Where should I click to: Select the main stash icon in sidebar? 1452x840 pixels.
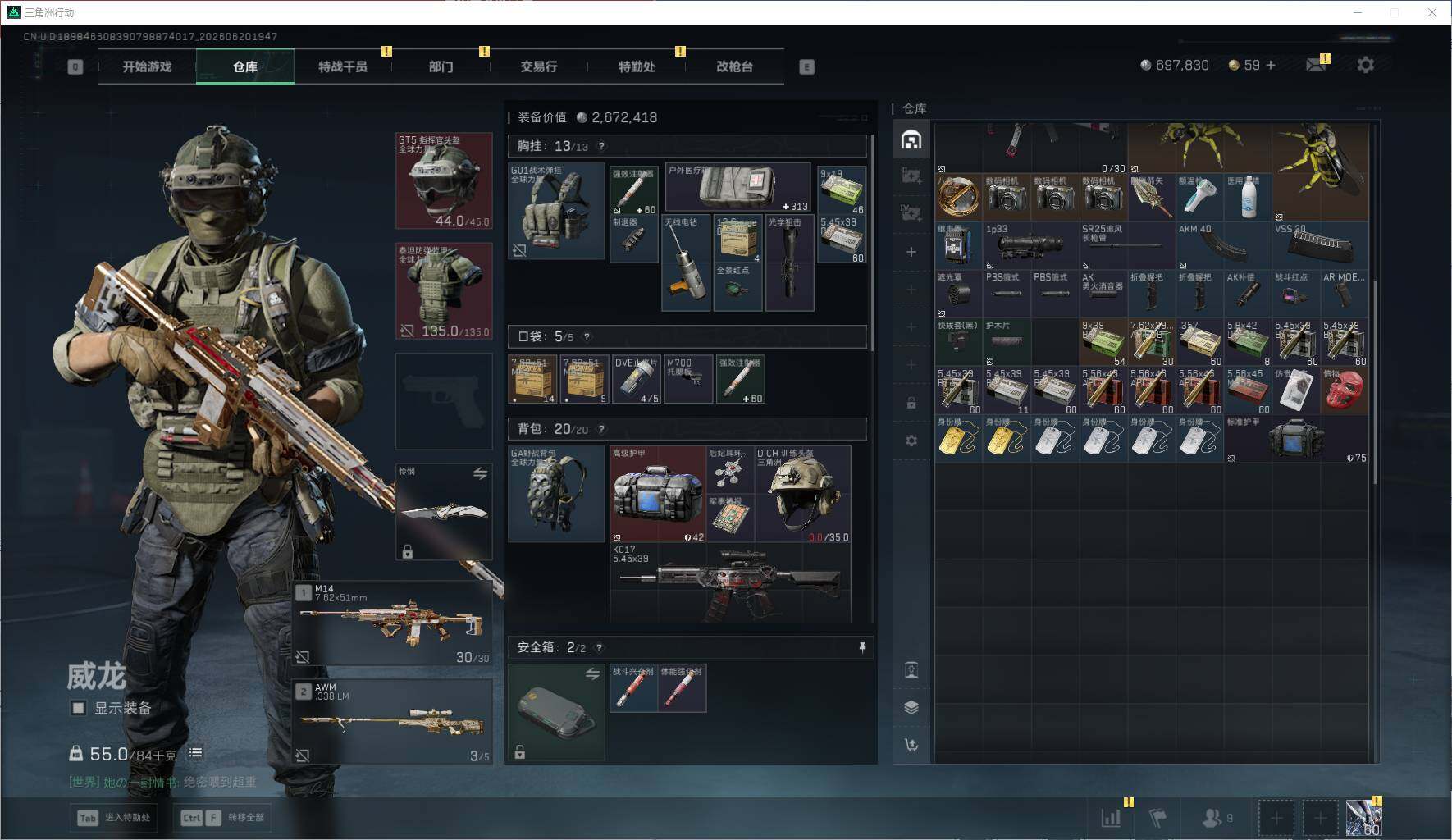(911, 139)
